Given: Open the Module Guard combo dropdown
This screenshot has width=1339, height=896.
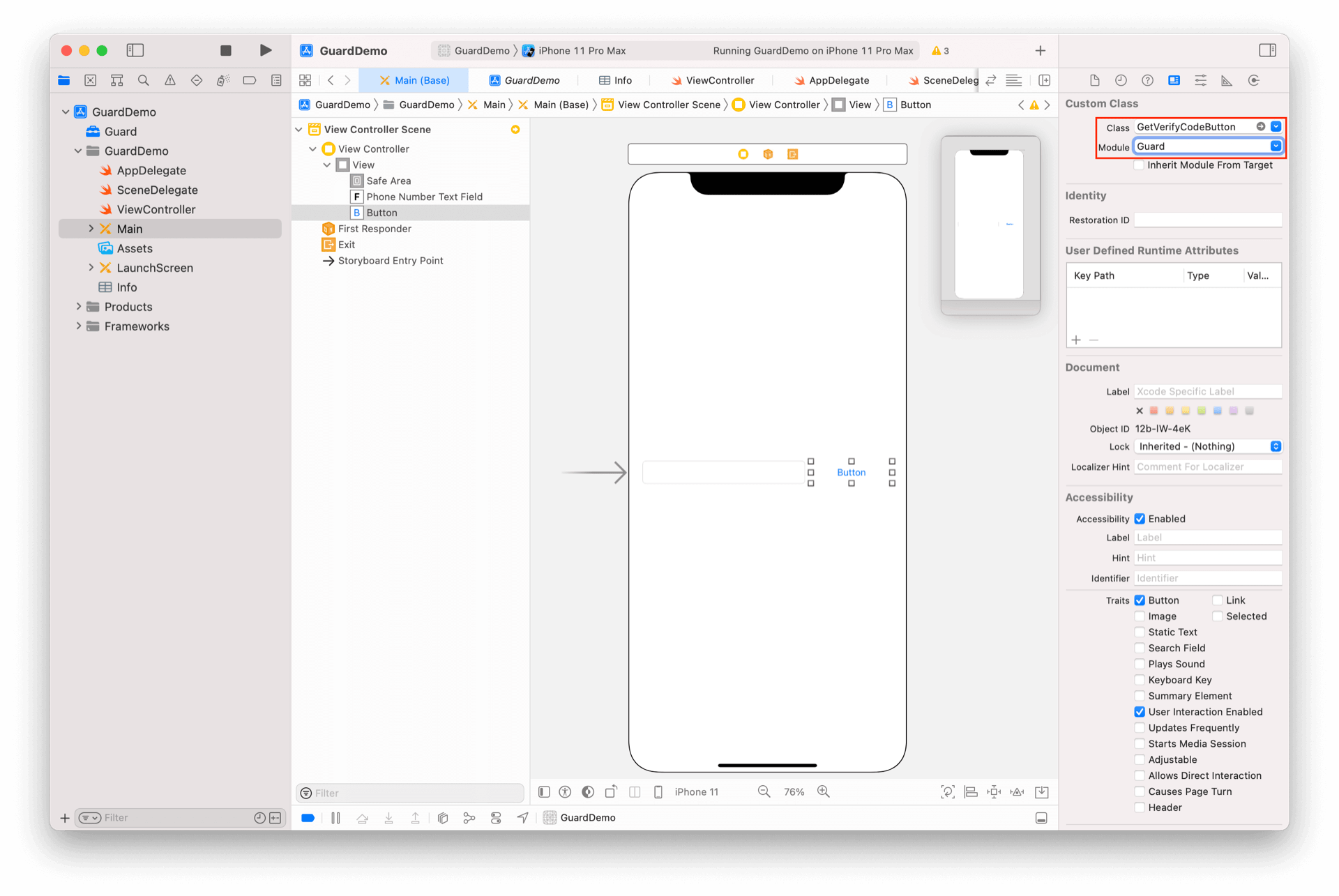Looking at the screenshot, I should 1276,146.
